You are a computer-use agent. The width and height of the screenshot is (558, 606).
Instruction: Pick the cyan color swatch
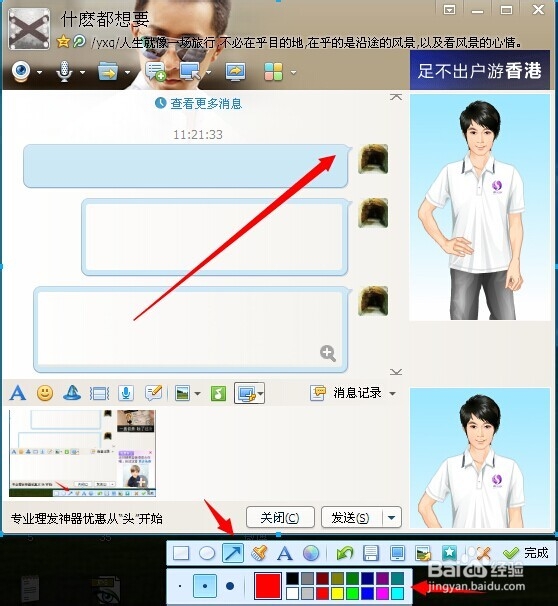point(397,593)
